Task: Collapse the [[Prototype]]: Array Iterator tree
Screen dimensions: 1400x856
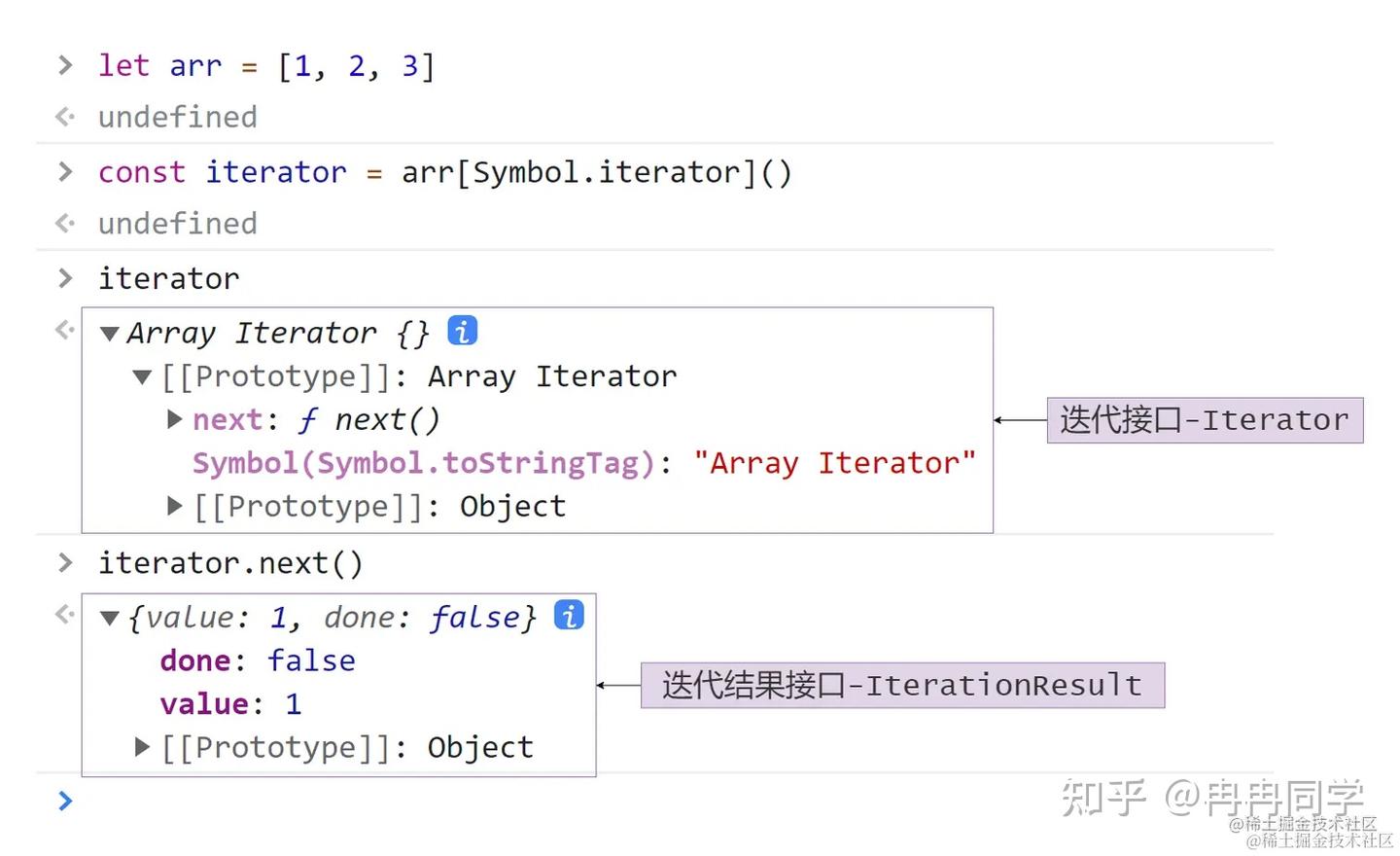Action: click(142, 376)
